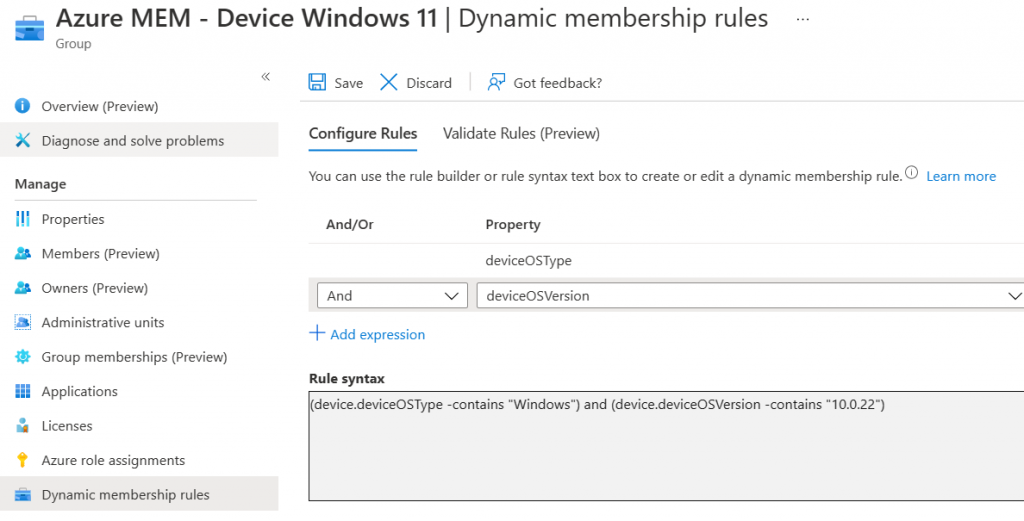The height and width of the screenshot is (521, 1024).
Task: Open the ellipsis more options menu
Action: [x=803, y=19]
